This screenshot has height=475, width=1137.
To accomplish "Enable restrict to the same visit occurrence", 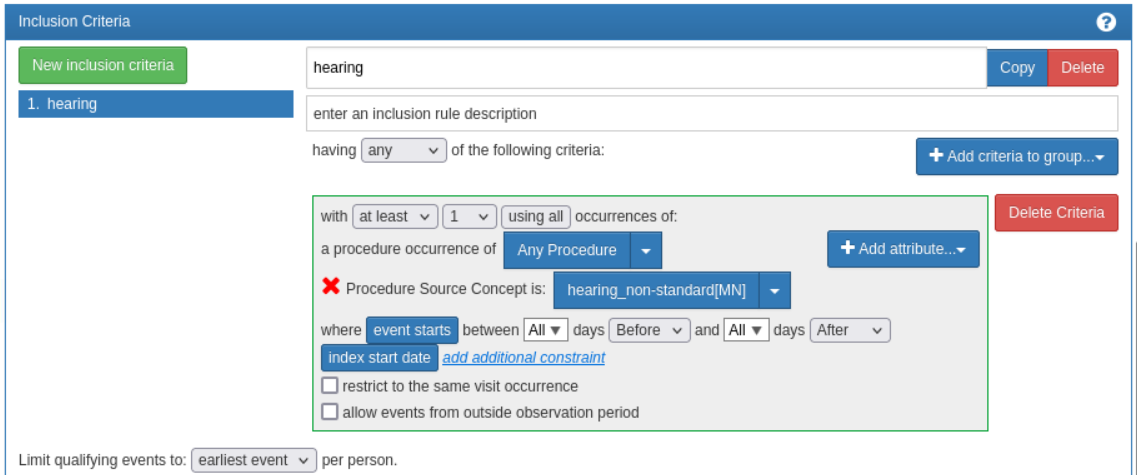I will pos(330,386).
